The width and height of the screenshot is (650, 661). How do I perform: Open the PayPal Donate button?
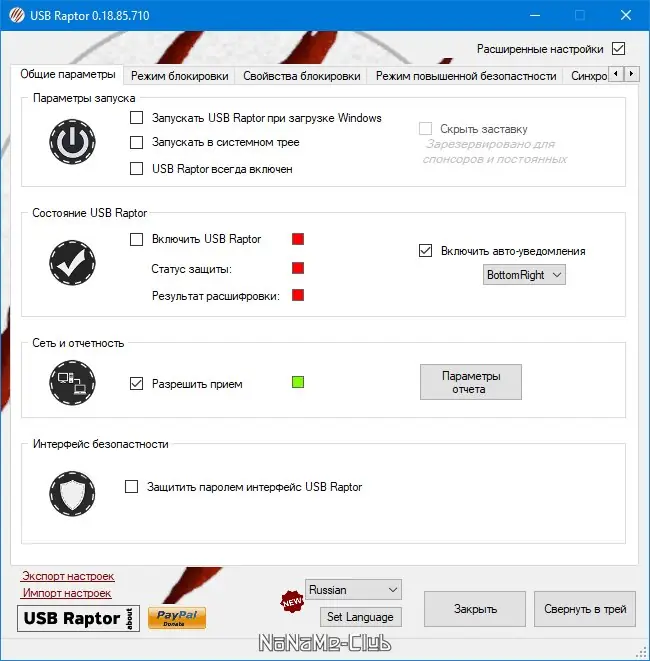coord(177,618)
